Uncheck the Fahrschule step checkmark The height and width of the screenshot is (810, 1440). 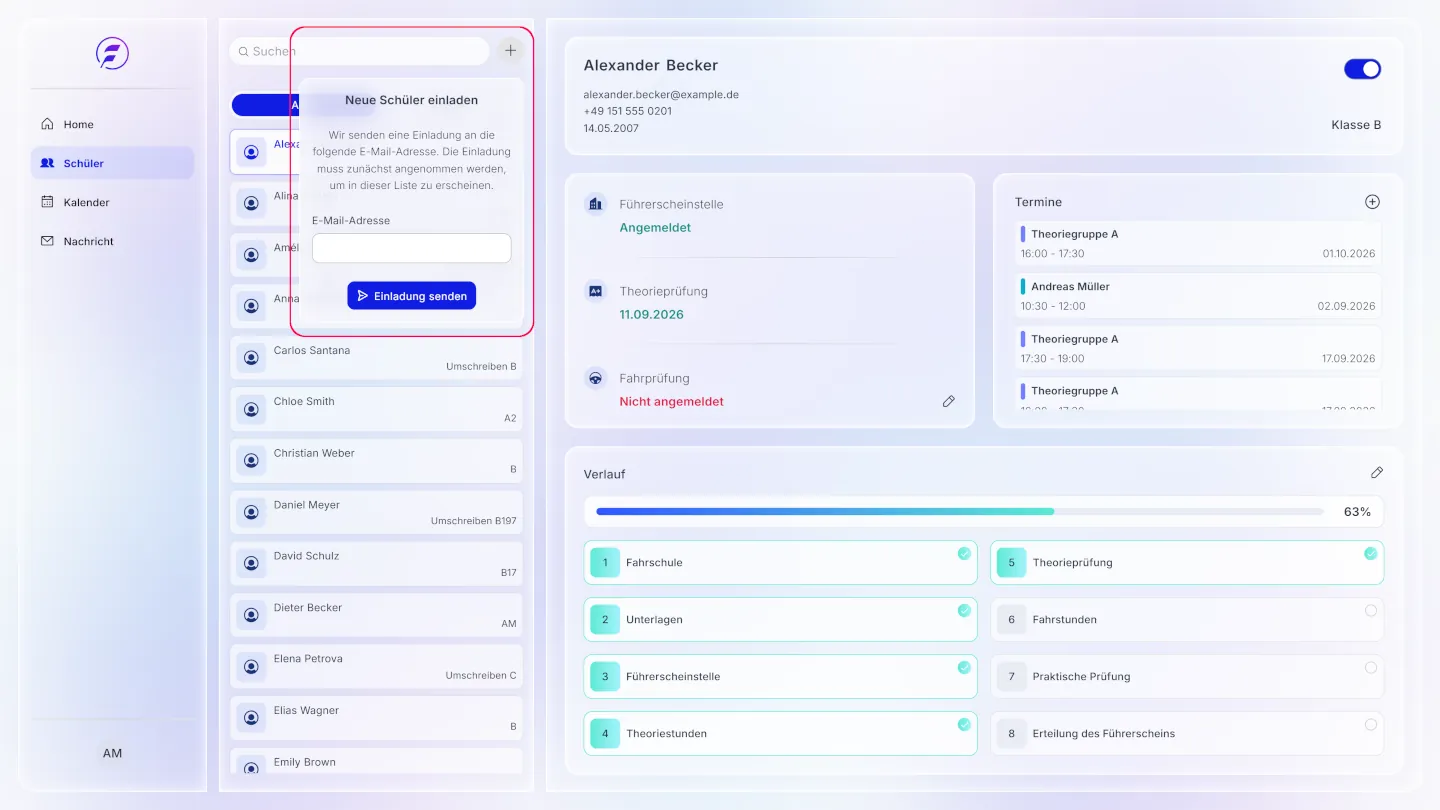(x=964, y=553)
